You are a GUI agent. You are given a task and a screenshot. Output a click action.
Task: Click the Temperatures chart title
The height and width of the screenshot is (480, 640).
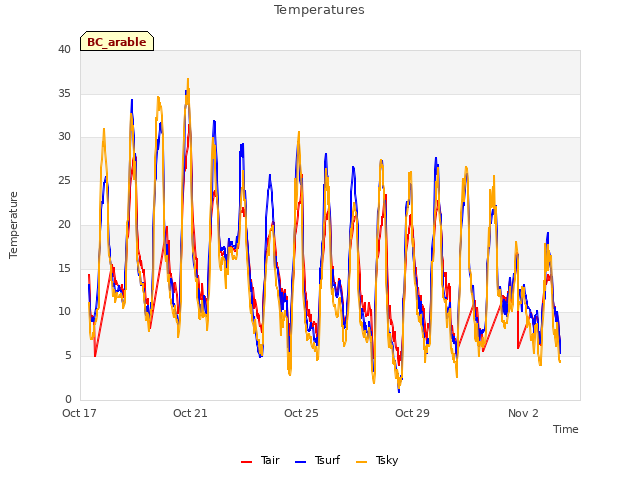coord(319,10)
